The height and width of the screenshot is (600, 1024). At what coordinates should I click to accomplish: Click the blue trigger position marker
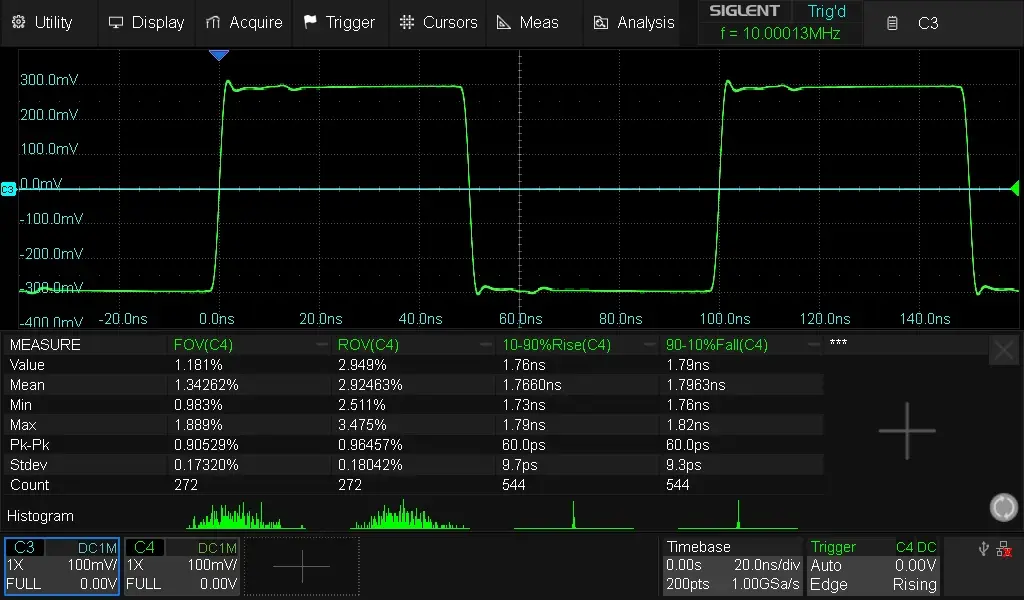pos(218,56)
